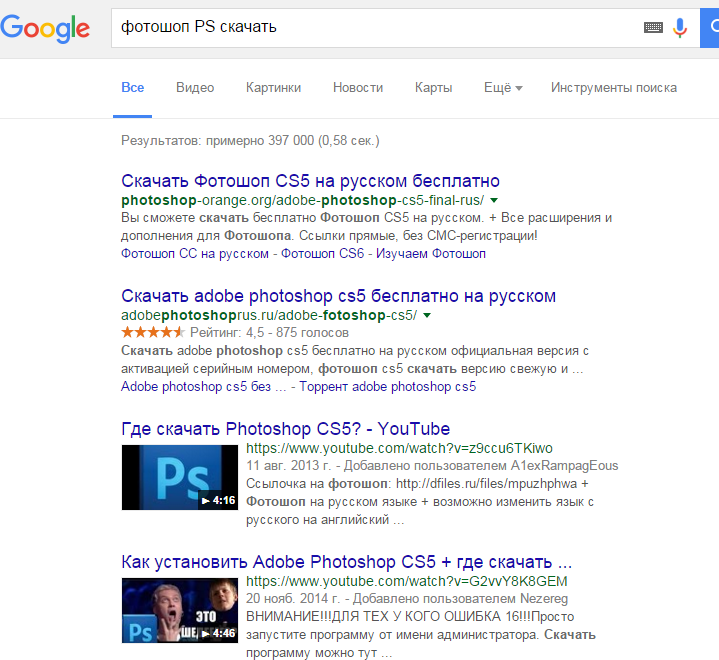Open Как установить Adobe Photoshop CS5 result
Screen dimensions: 719x660
coord(347,562)
